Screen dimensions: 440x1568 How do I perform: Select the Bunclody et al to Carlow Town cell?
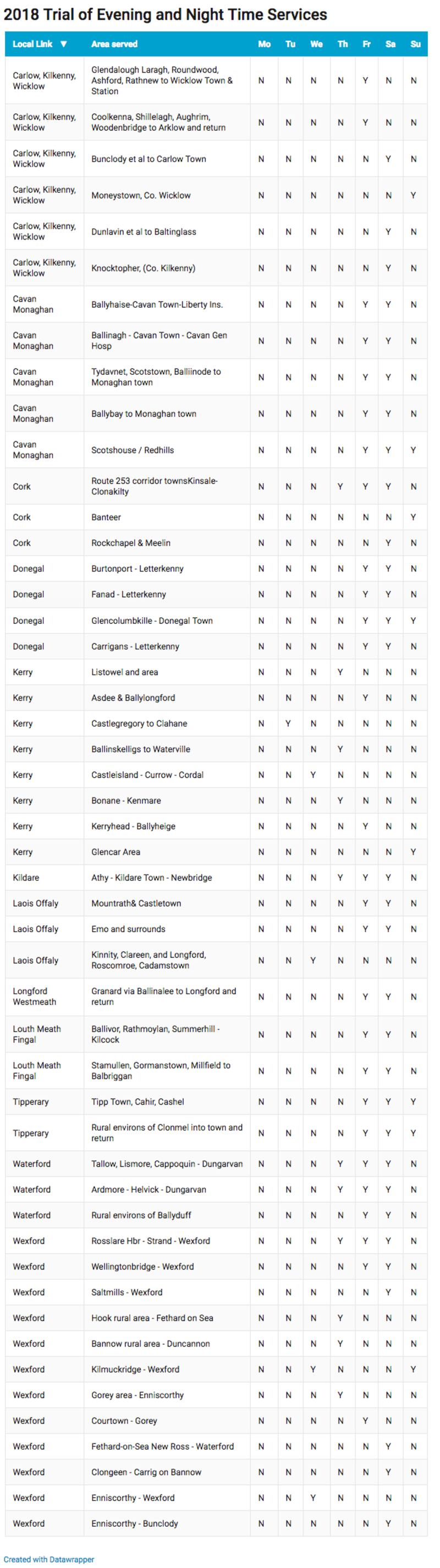148,159
